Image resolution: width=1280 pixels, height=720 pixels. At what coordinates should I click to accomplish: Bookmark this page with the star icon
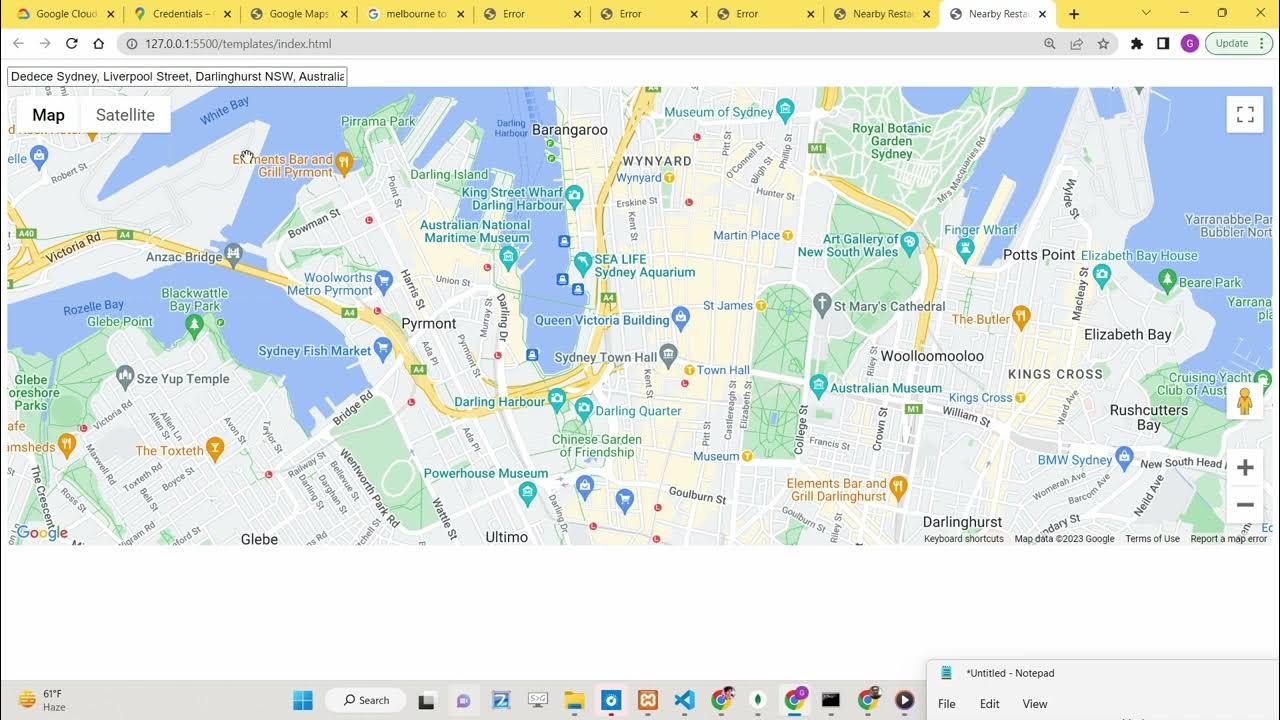(1103, 44)
